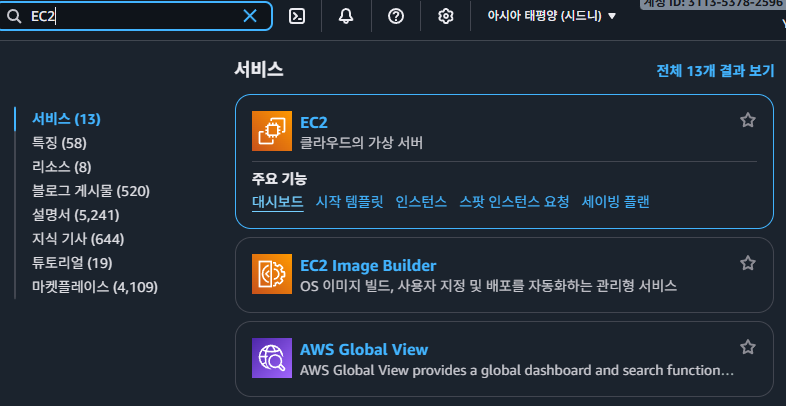
Task: Click the AWS Global View icon
Action: (x=272, y=358)
